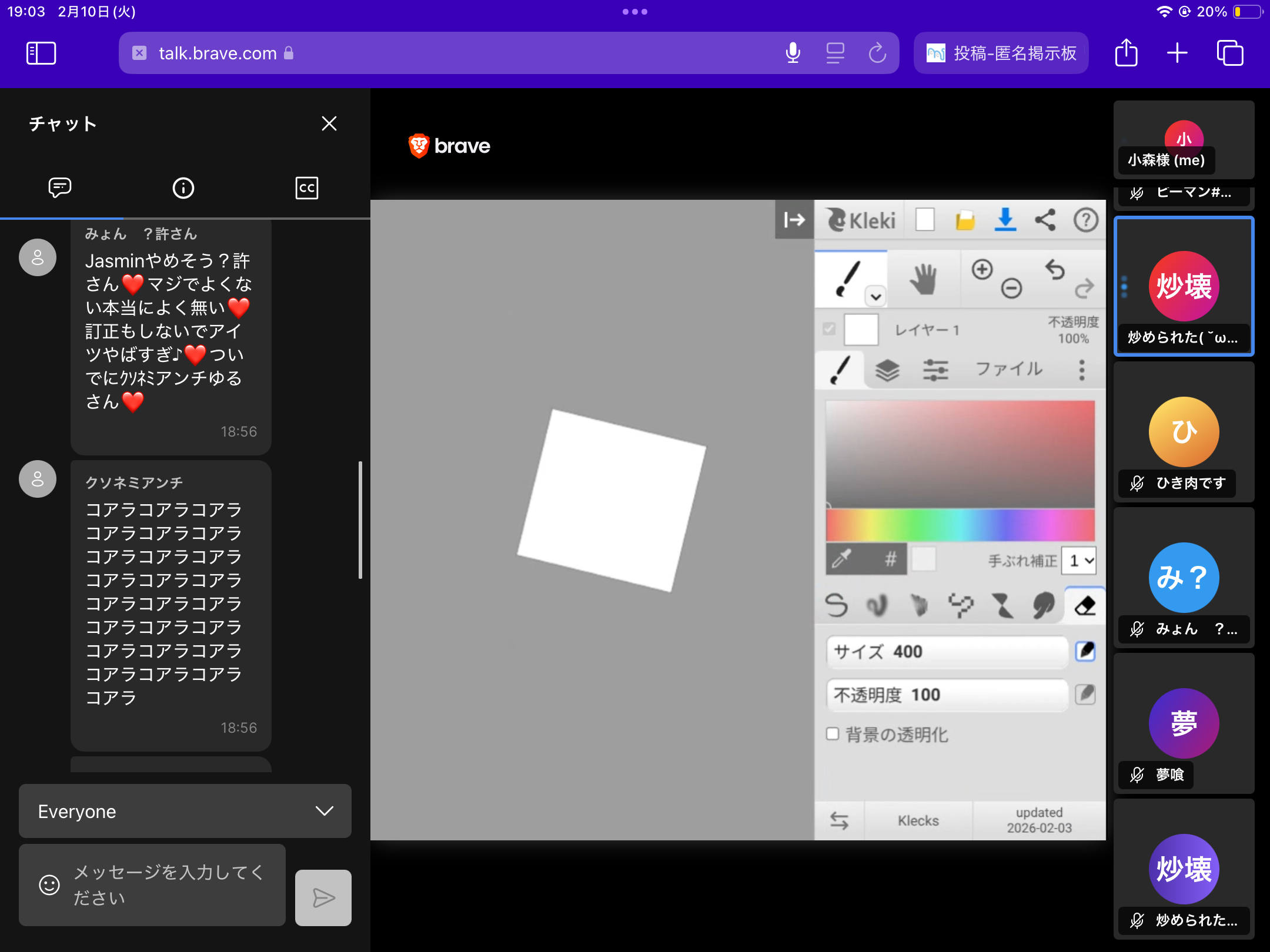
Task: Select the Hand pan tool in Kleki
Action: click(923, 279)
